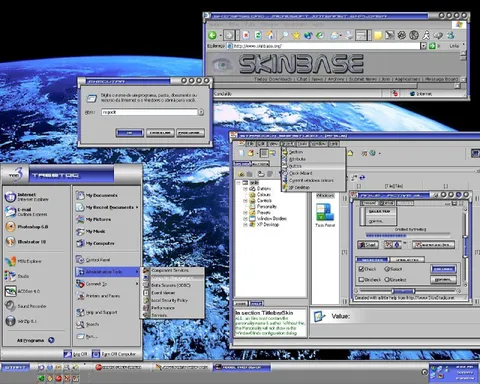Click the Start button inside the preview window
The height and width of the screenshot is (384, 480).
pos(367,245)
